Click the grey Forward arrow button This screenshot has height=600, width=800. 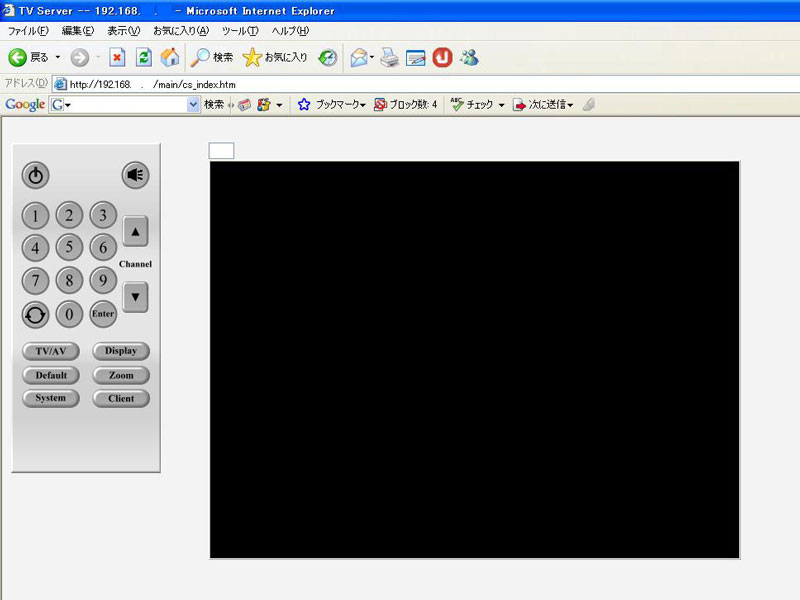(80, 58)
